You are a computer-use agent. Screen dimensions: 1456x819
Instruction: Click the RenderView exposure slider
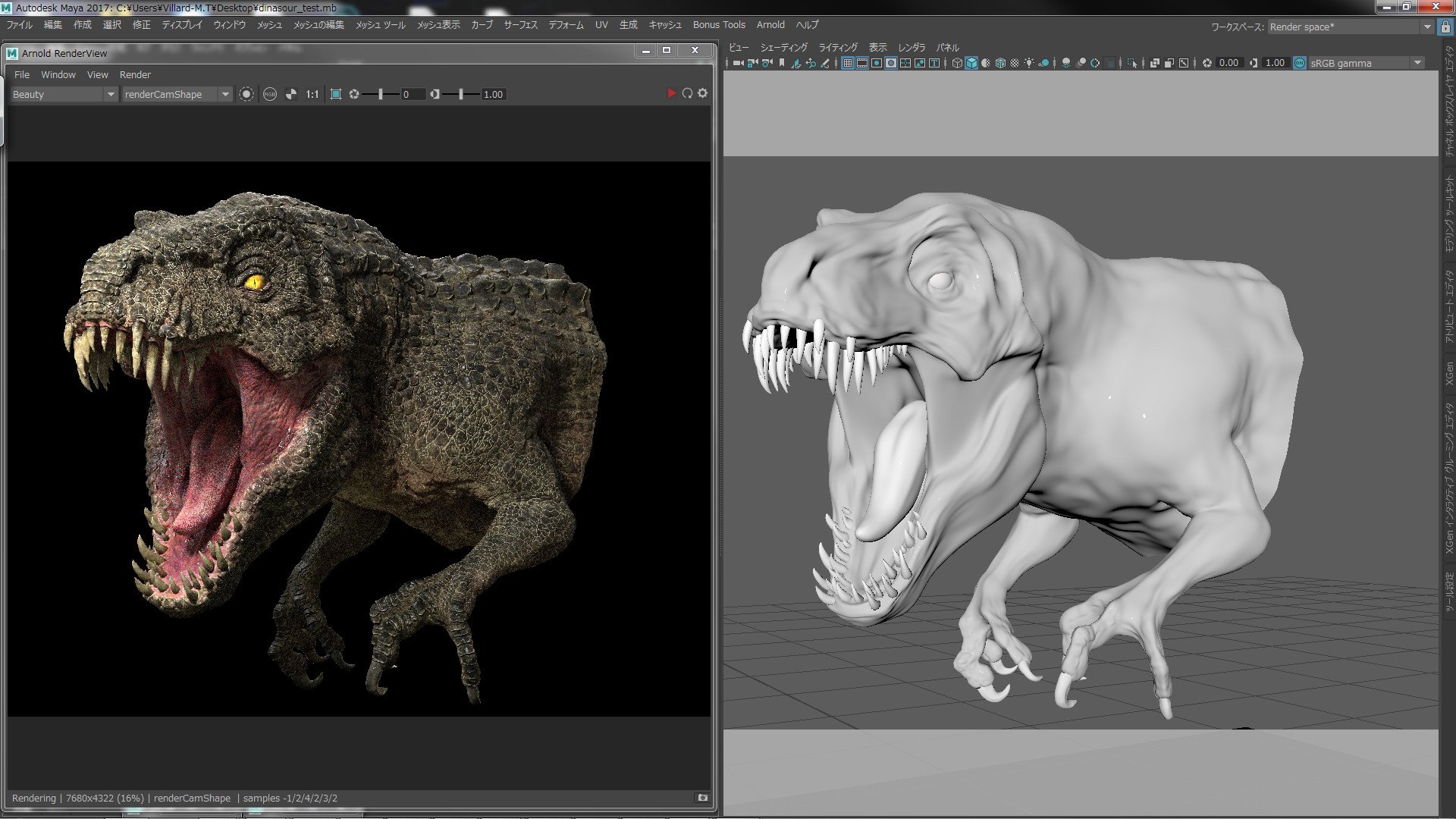381,94
